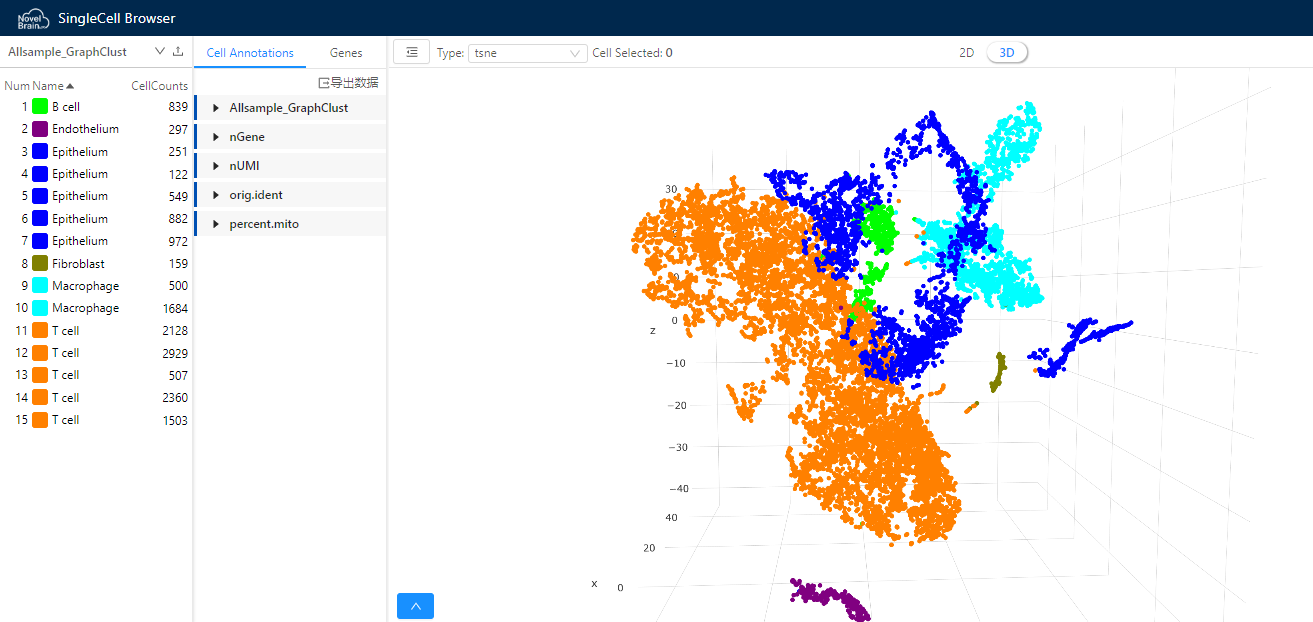Click the purple Endothelium color swatch
The image size is (1313, 622).
tap(40, 129)
